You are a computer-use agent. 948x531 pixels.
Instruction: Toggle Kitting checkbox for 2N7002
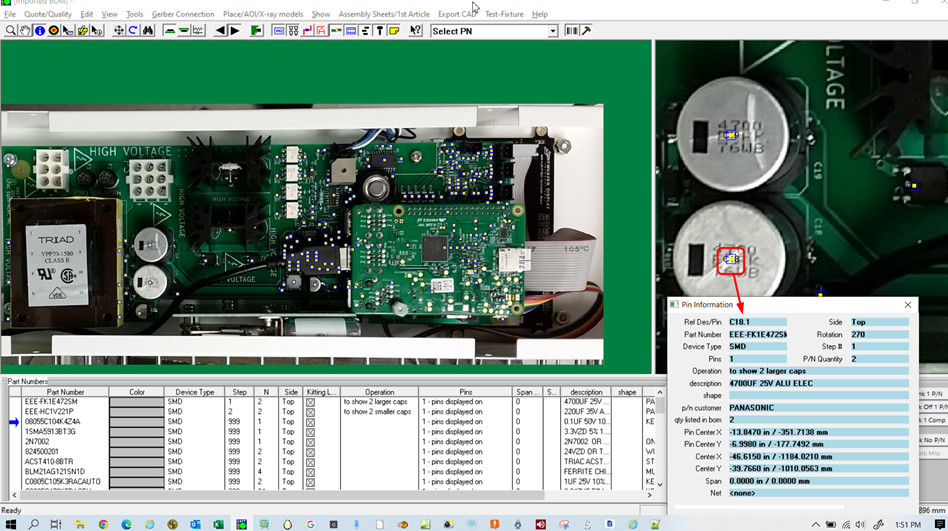click(x=310, y=442)
